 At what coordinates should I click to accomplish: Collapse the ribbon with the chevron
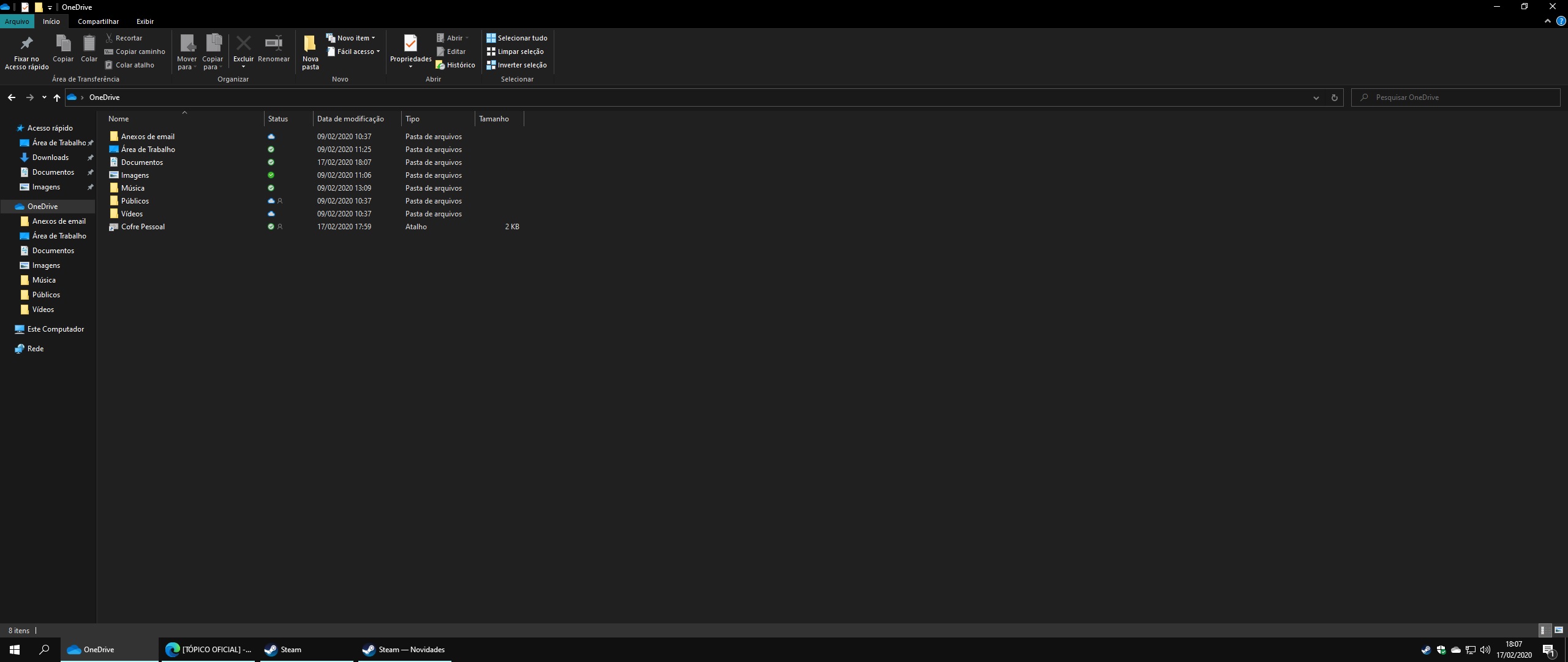coord(1548,21)
